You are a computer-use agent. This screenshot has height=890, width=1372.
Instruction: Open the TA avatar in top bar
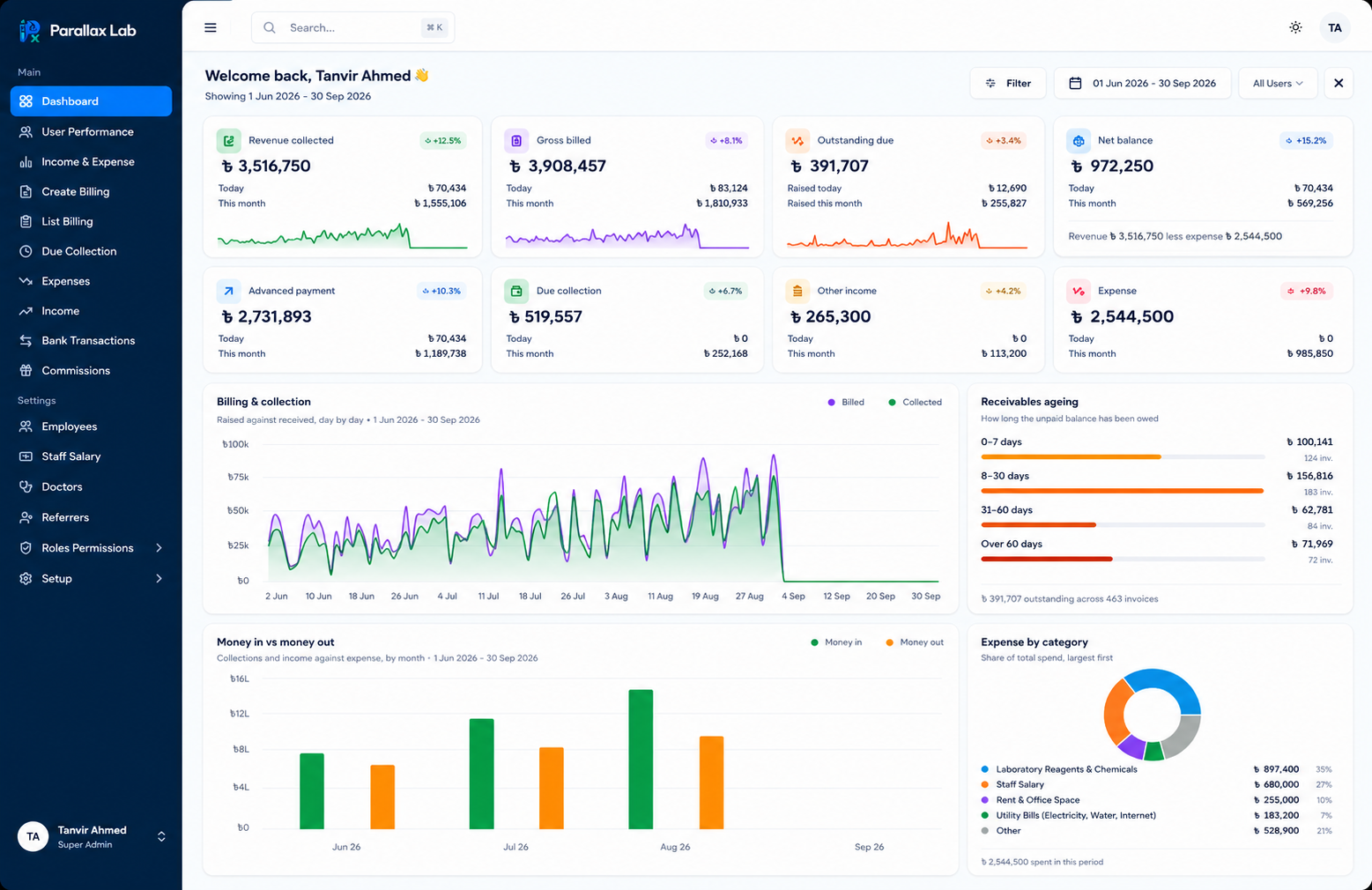click(1335, 28)
